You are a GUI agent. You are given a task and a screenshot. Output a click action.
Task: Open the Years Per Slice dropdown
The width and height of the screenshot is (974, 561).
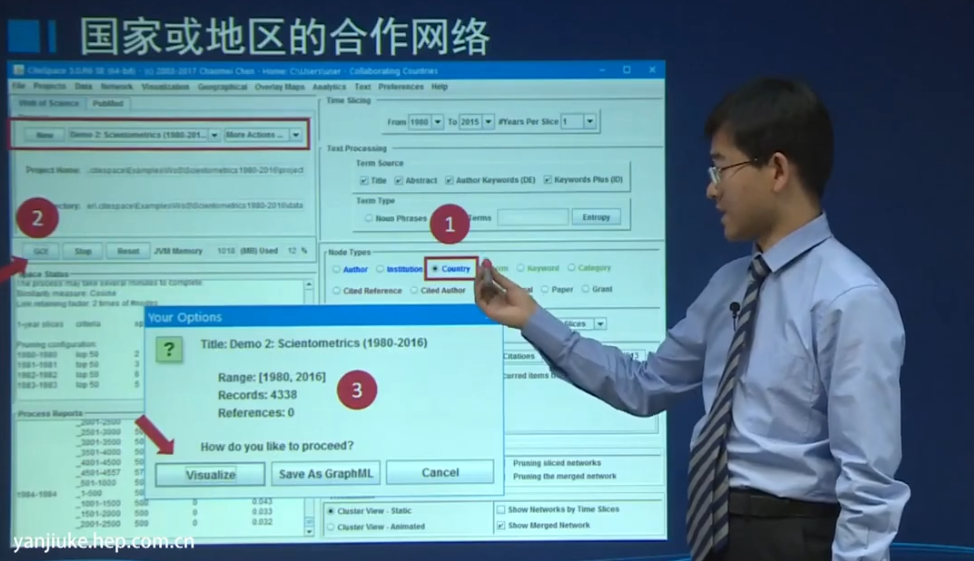click(589, 121)
